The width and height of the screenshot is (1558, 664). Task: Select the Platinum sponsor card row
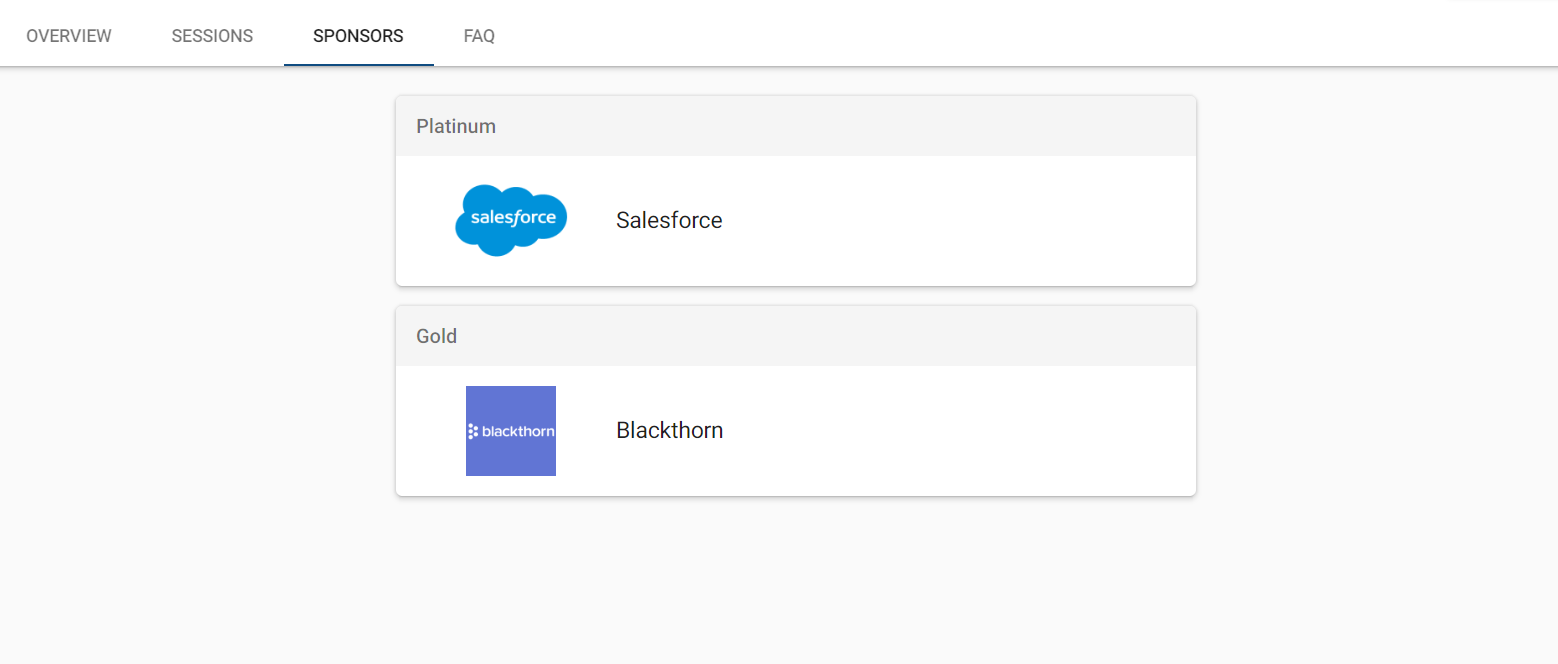pyautogui.click(x=796, y=221)
